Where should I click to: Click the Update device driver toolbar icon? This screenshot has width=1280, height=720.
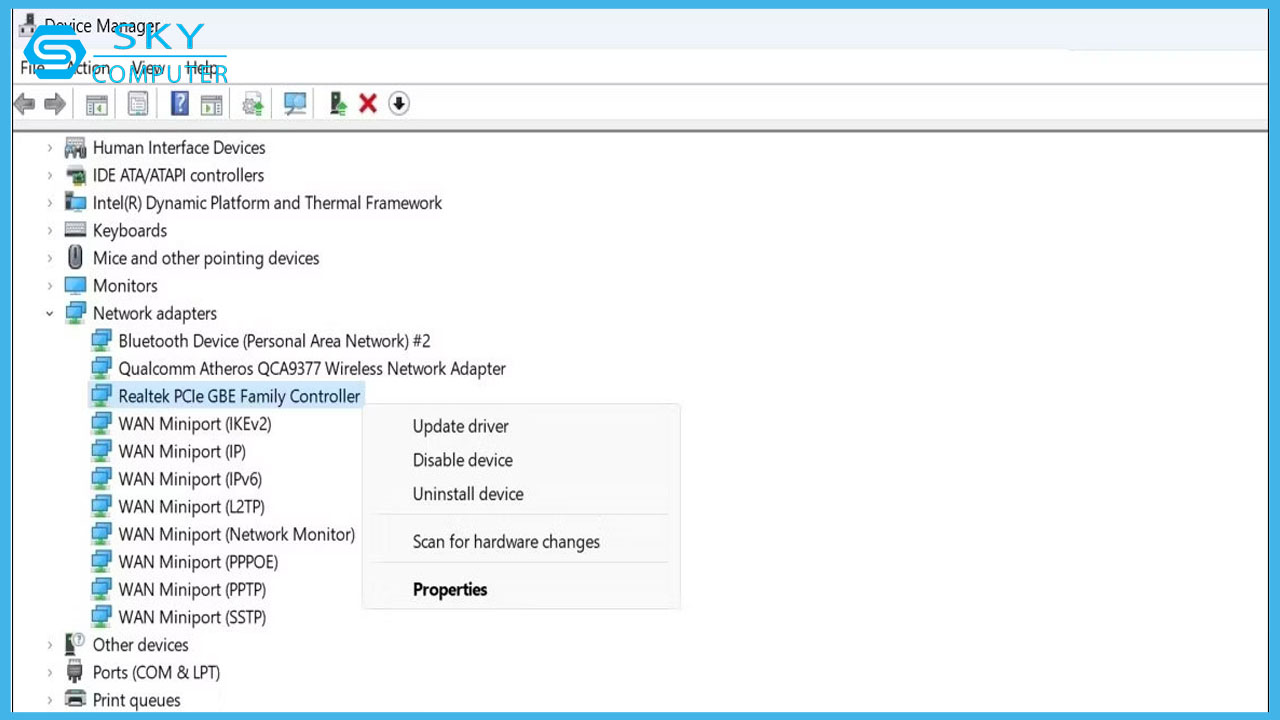[x=338, y=103]
